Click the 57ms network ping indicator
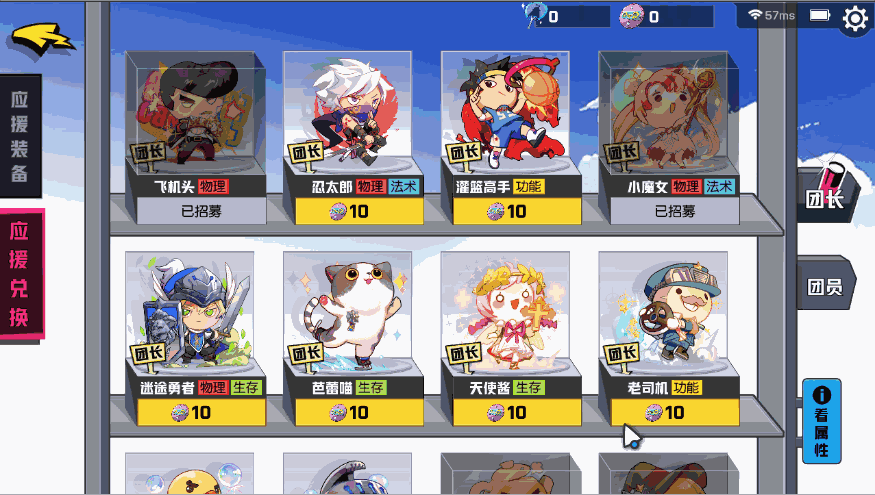Viewport: 875px width, 495px height. 772,16
